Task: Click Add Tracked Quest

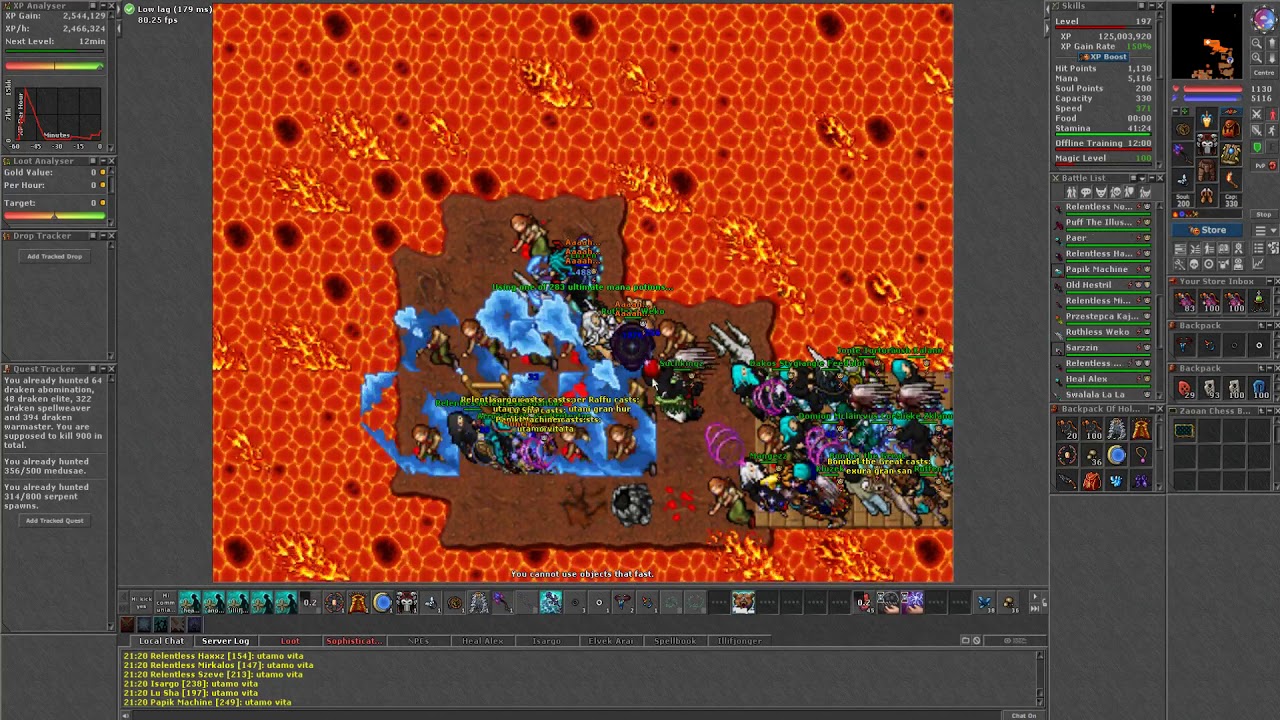Action: tap(55, 521)
